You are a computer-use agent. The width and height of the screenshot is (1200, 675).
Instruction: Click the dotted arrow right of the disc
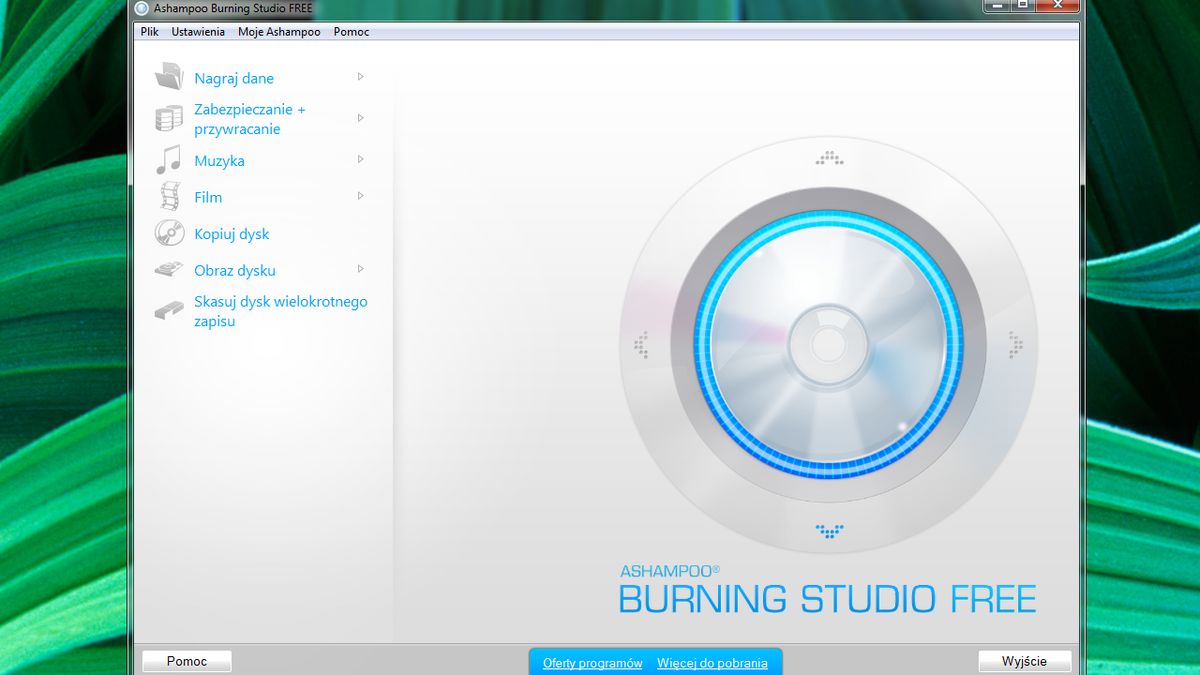[x=1016, y=345]
